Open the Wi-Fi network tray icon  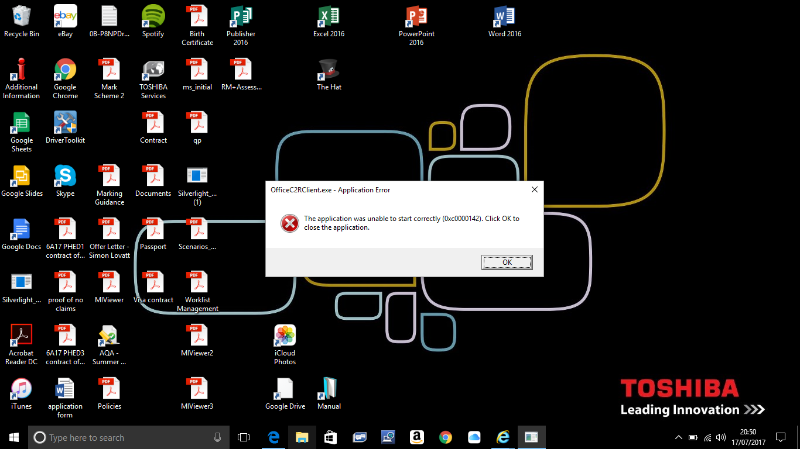tap(707, 437)
